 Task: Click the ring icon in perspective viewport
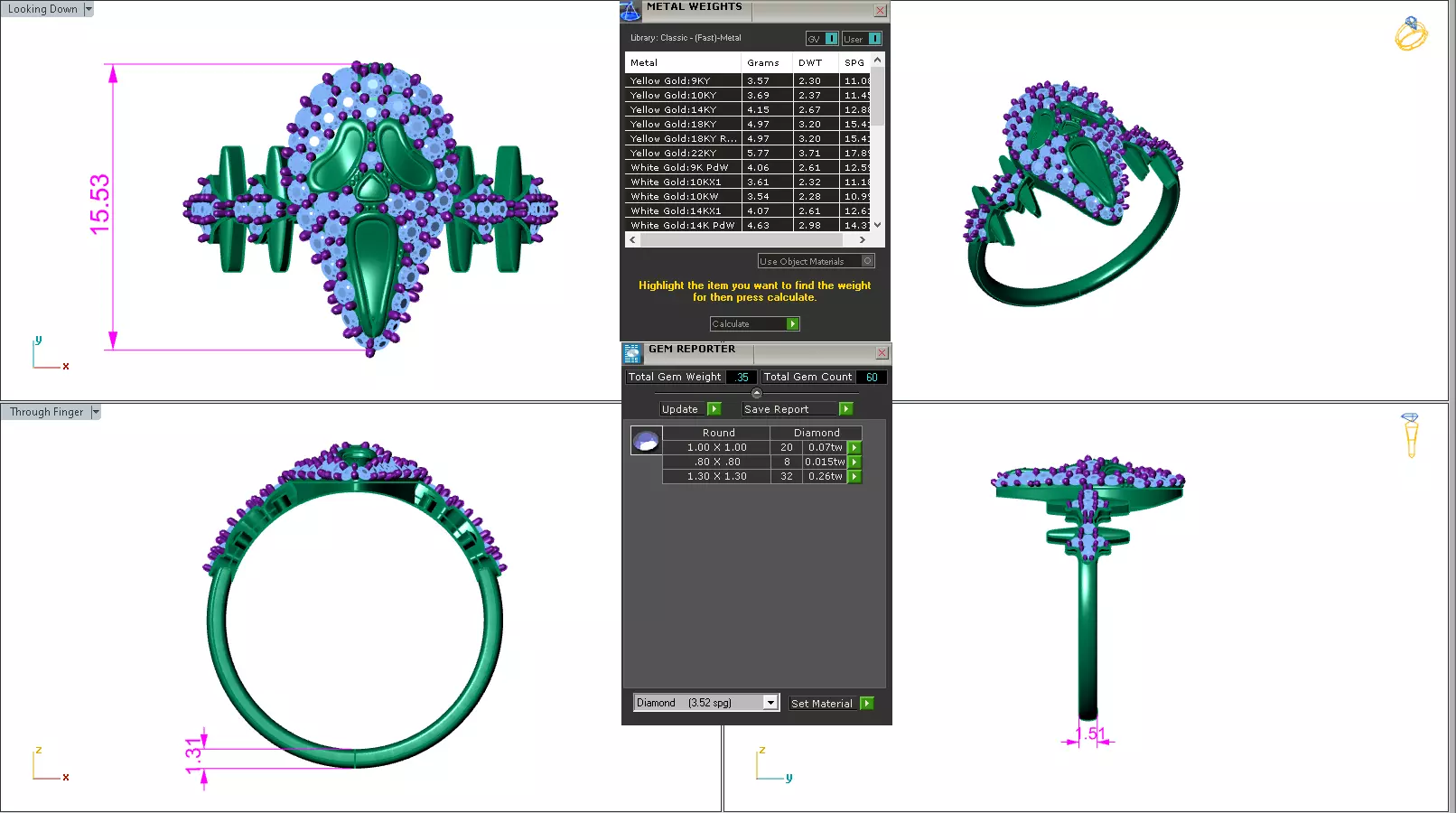pos(1410,33)
